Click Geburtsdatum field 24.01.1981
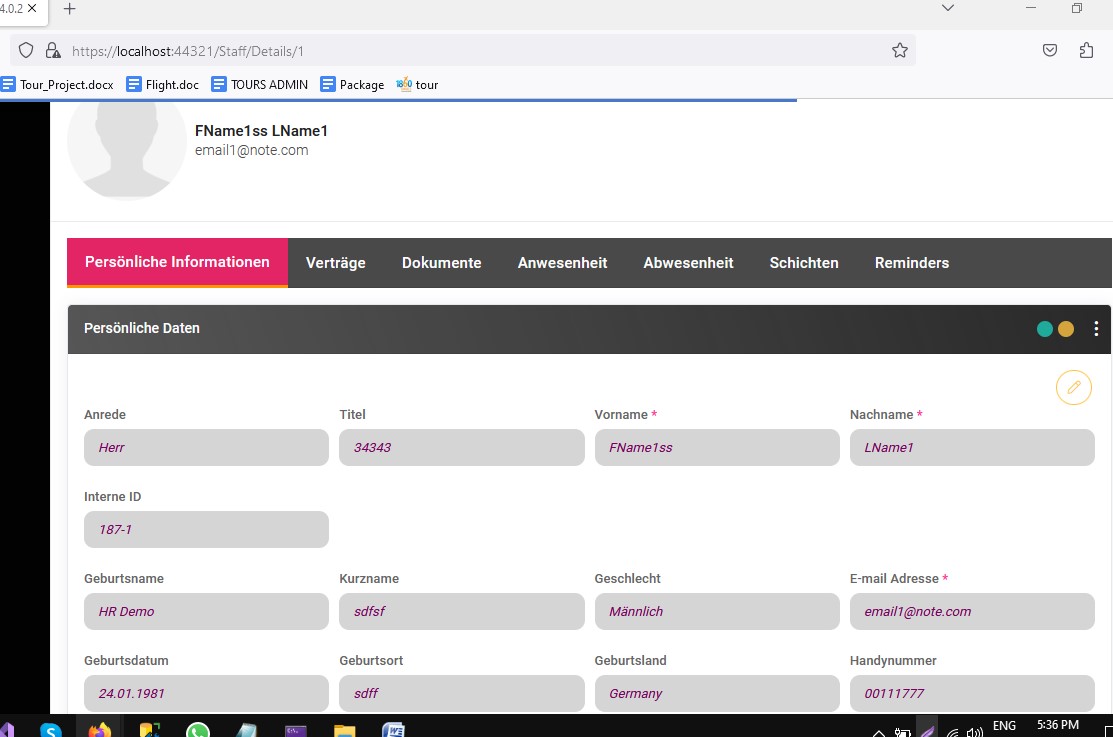The width and height of the screenshot is (1113, 737). [x=207, y=693]
